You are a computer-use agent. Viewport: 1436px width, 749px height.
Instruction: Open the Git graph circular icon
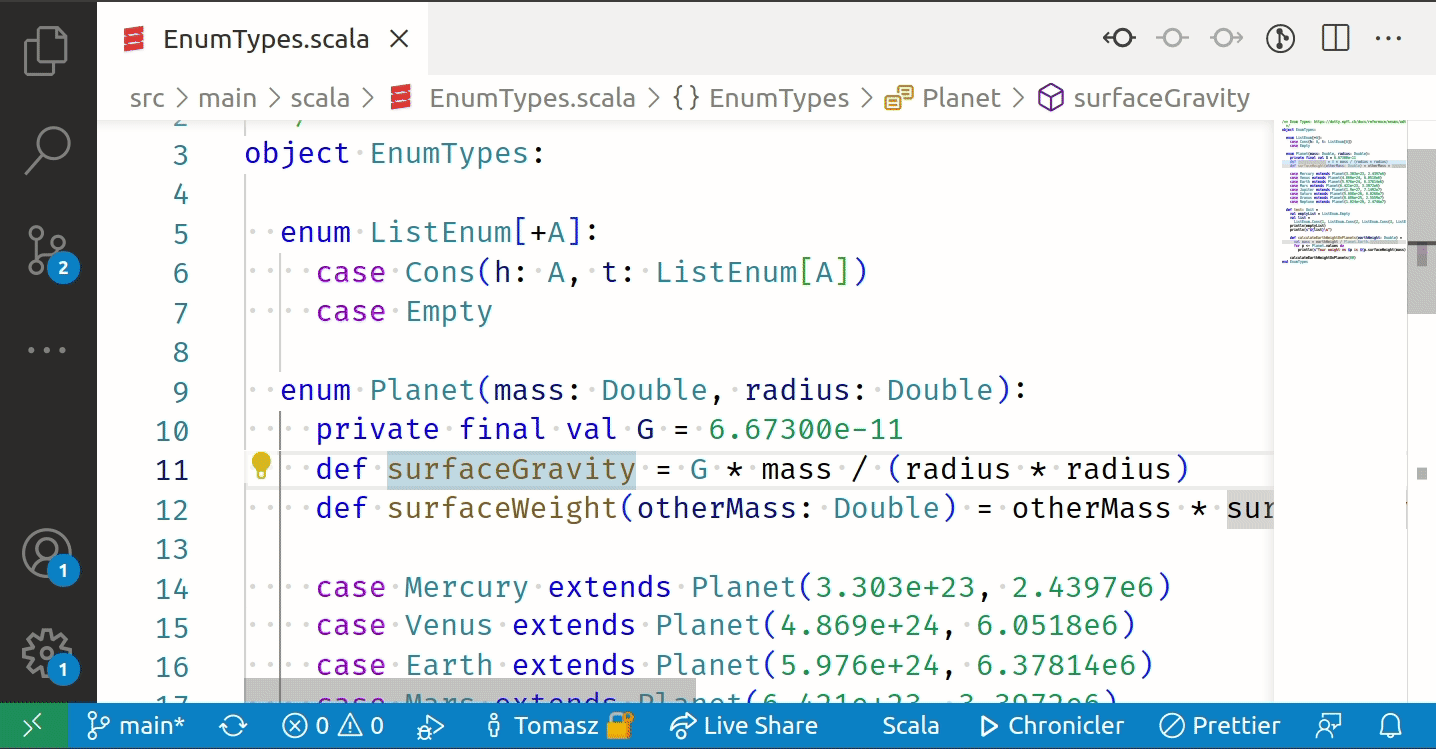pos(1280,39)
